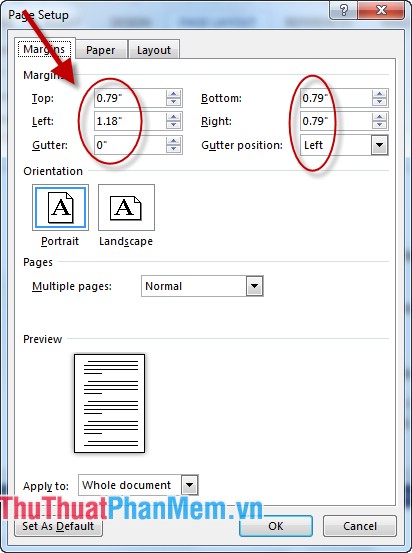Viewport: 412px width, 553px height.
Task: Decrease the Gutter value with down arrow
Action: [x=174, y=149]
